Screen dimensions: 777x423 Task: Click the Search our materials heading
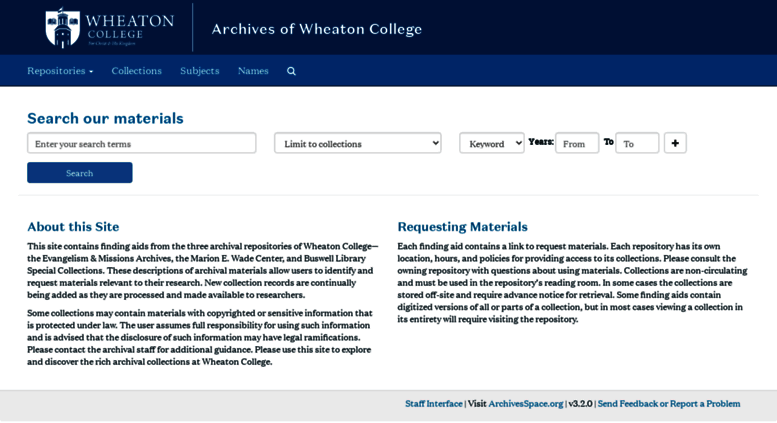pyautogui.click(x=105, y=118)
